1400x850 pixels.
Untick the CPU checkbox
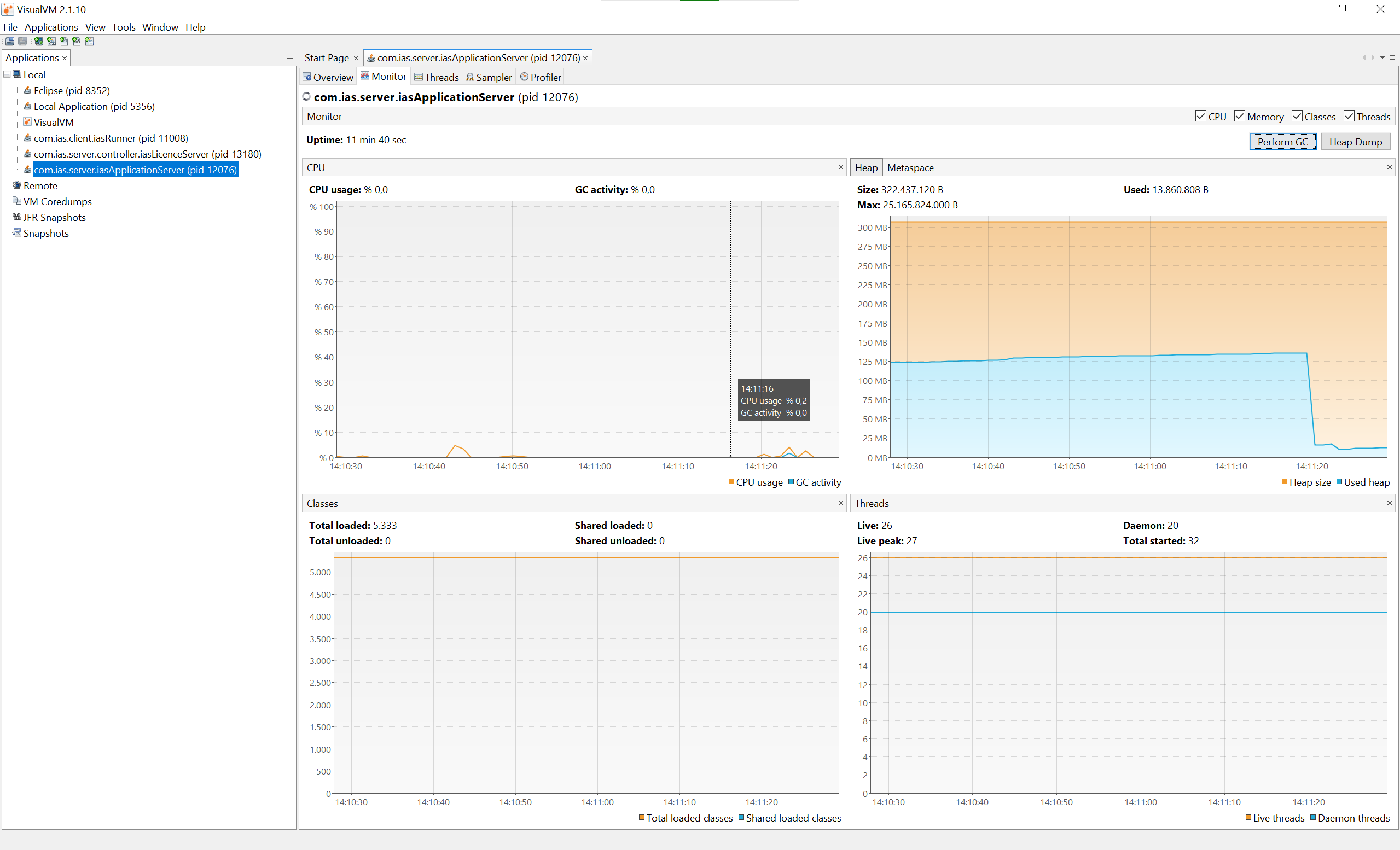coord(1200,117)
